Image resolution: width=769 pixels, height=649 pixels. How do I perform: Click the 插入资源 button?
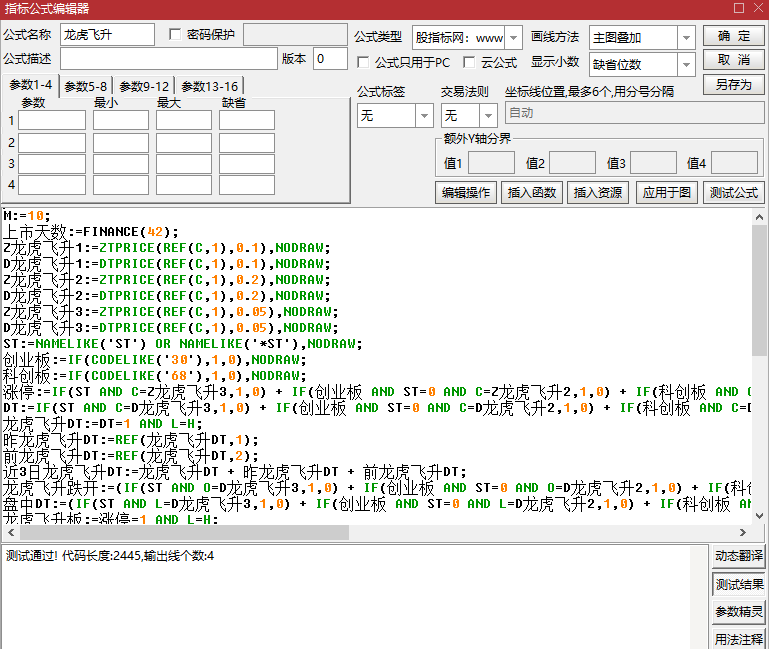click(x=598, y=192)
